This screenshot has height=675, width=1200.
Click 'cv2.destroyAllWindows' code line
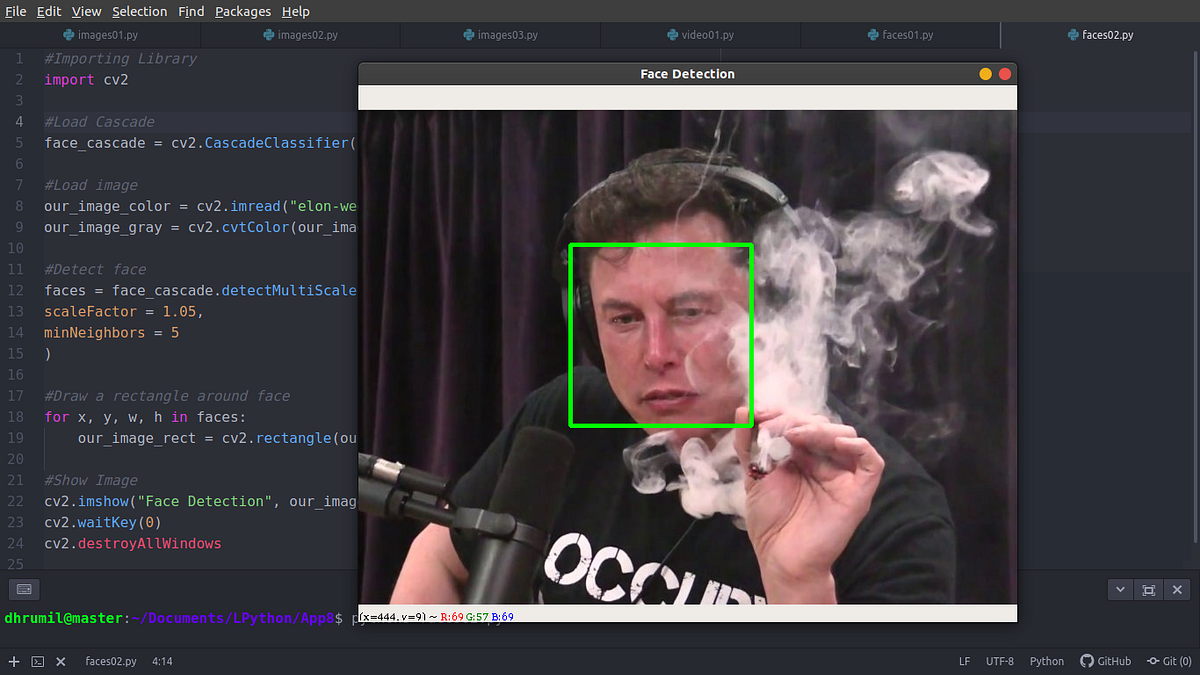(x=133, y=543)
